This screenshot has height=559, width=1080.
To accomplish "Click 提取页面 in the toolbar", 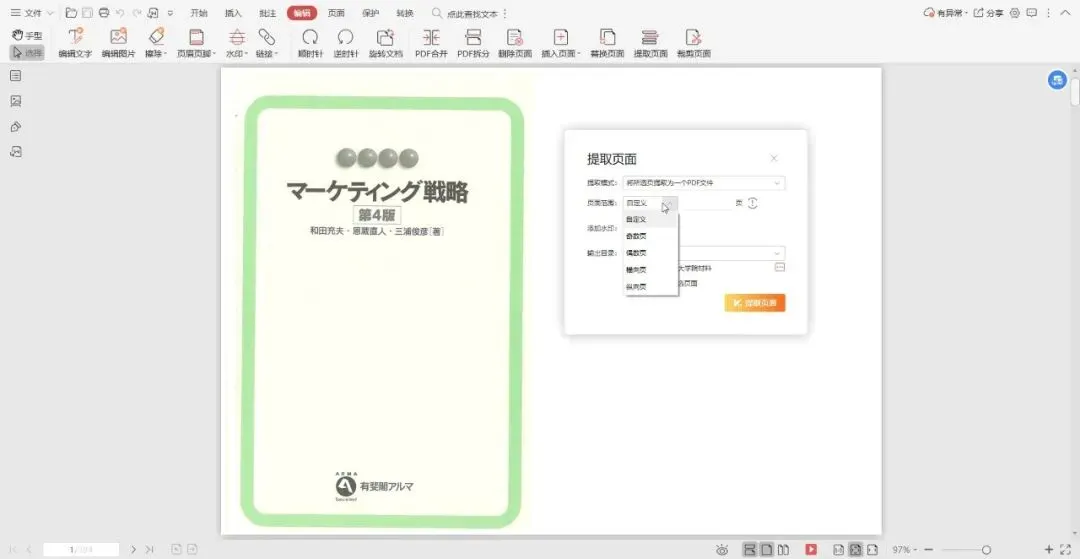I will click(x=650, y=43).
